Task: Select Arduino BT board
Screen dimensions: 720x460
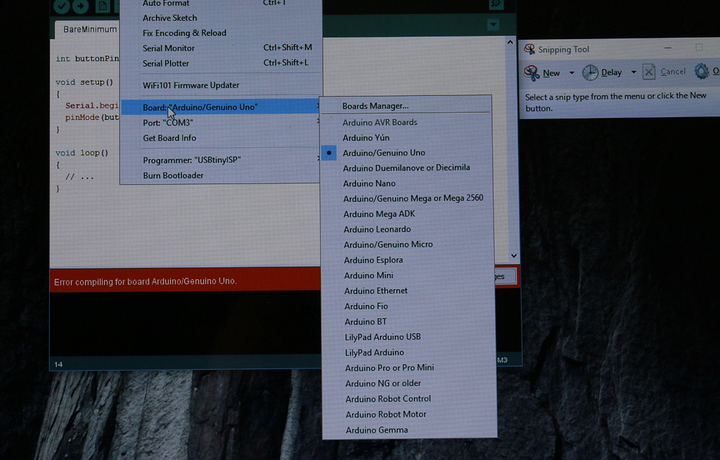Action: 366,322
